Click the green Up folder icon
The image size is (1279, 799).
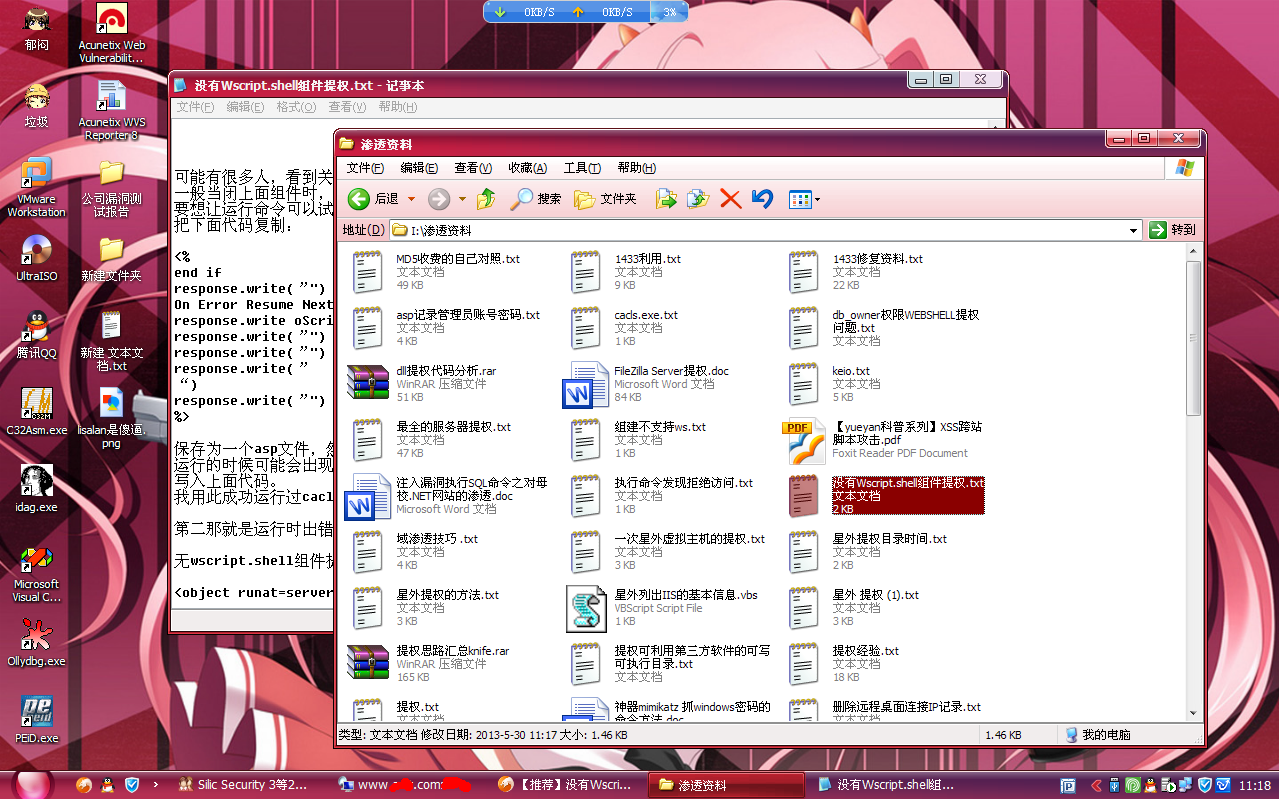coord(486,199)
